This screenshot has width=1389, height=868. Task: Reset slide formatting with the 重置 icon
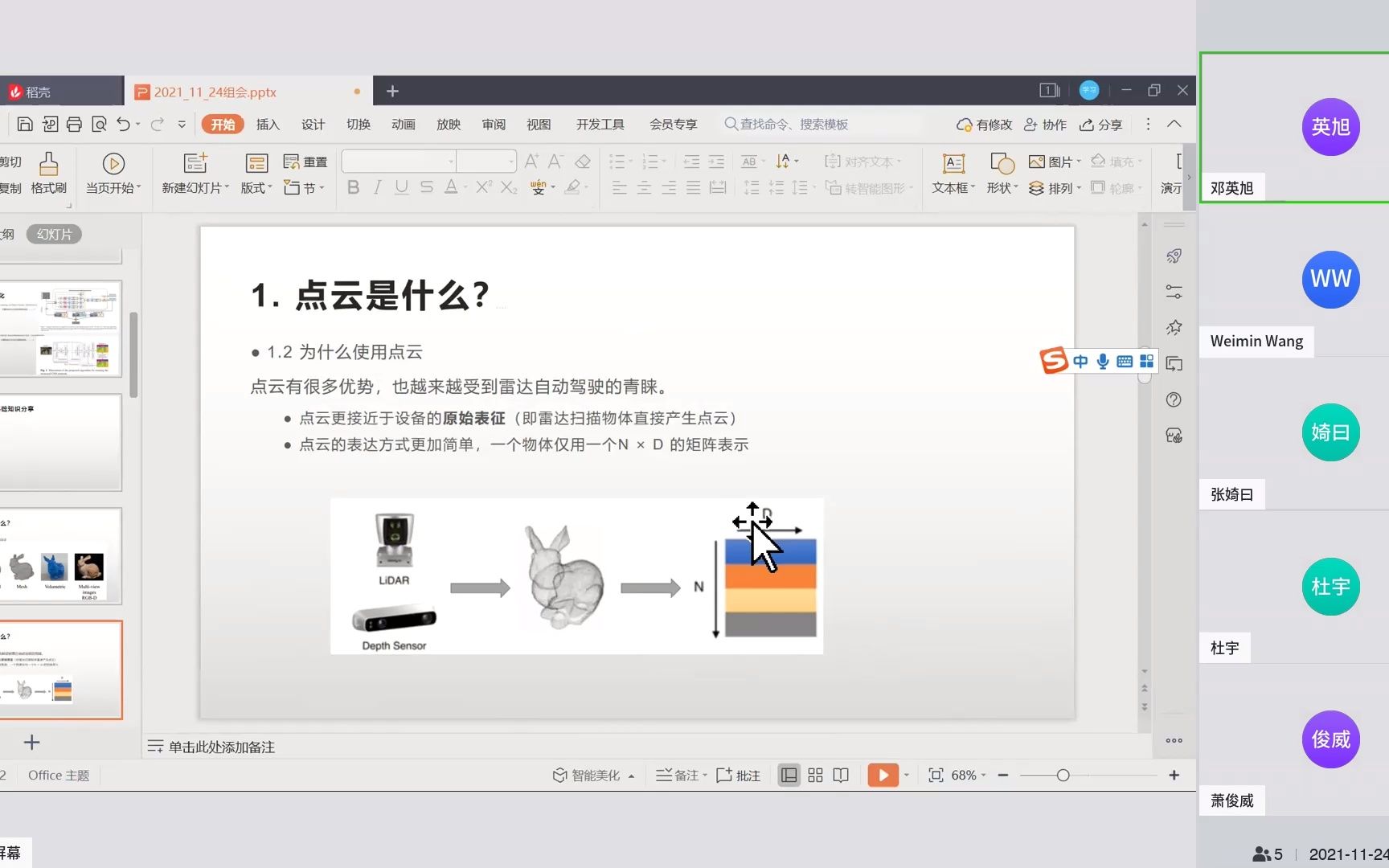(305, 161)
